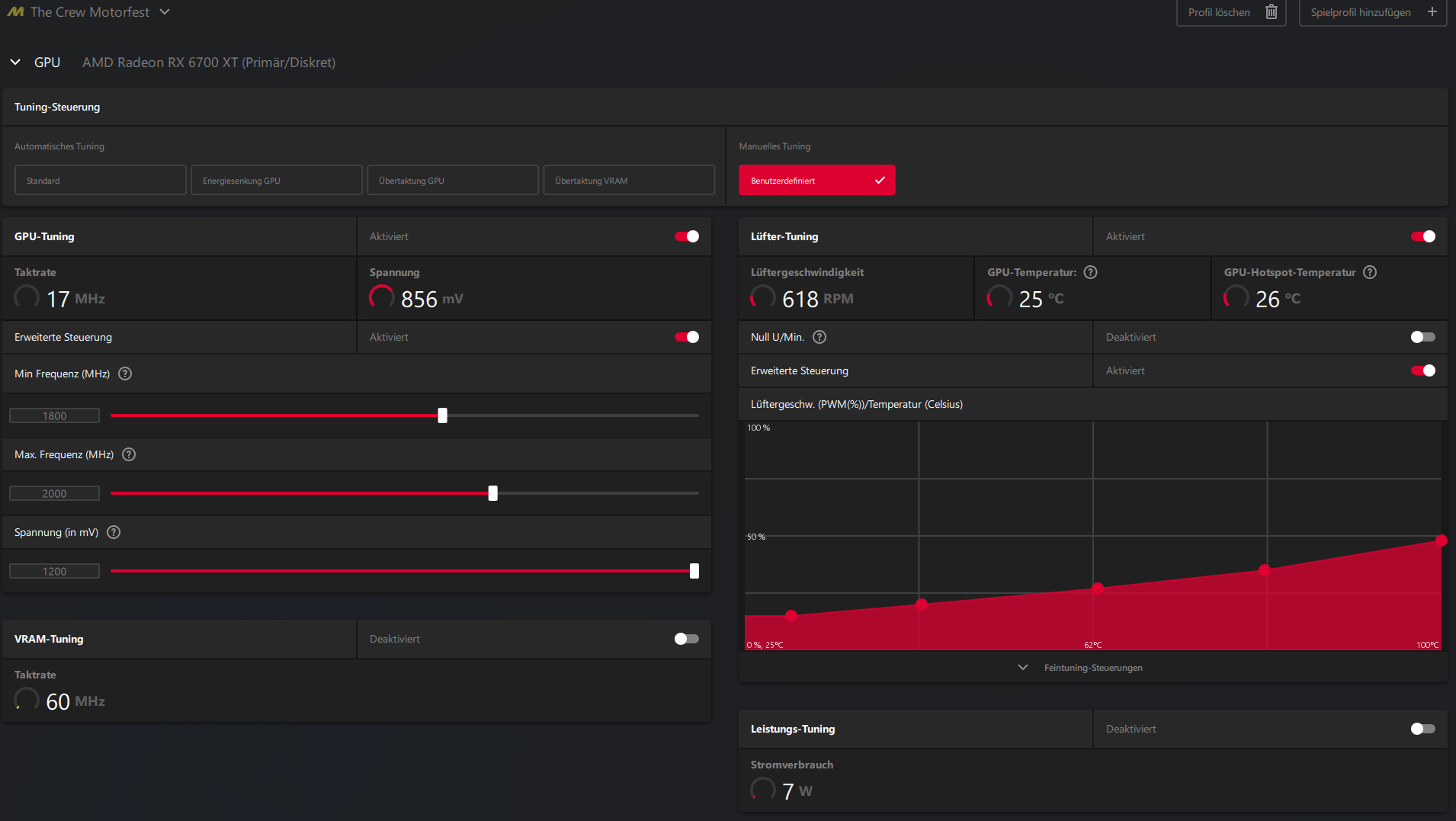Click the Stromverbrauch gauge showing 7 W
Screen dimensions: 1456x821
pyautogui.click(x=763, y=790)
